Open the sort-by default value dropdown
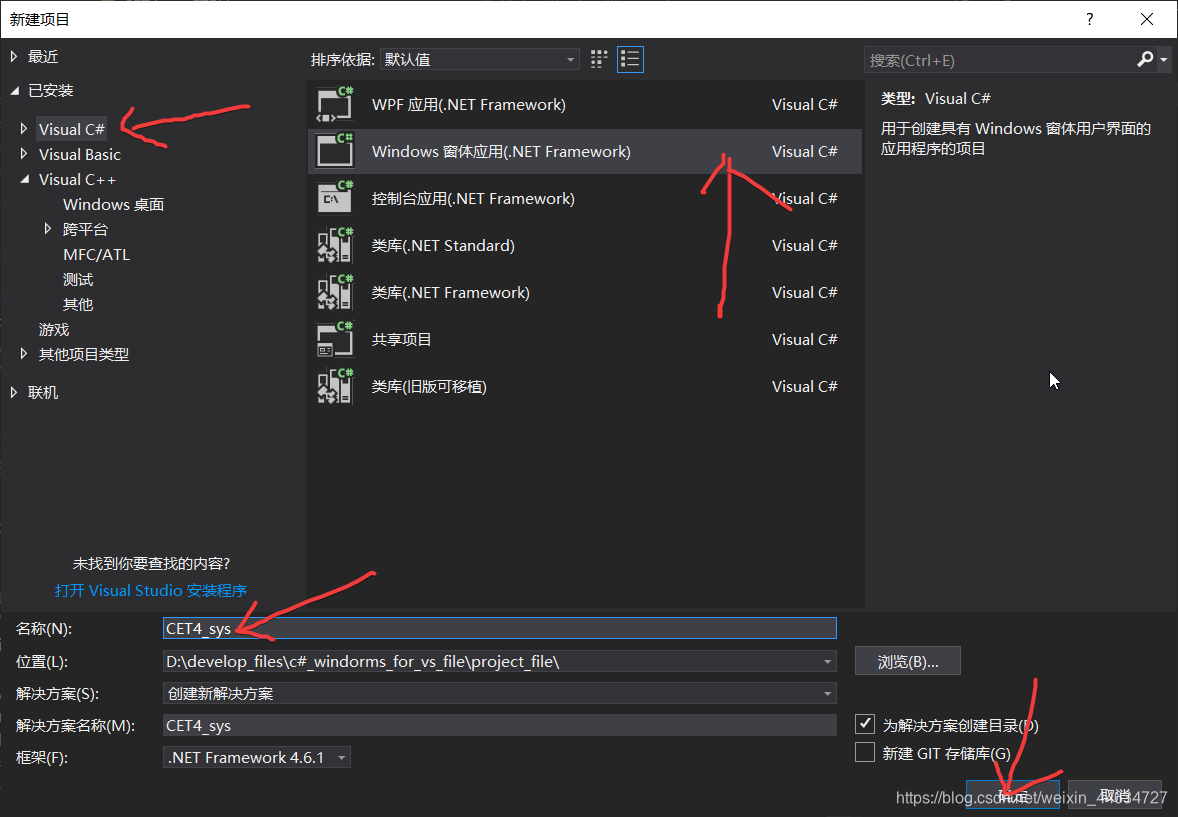 coord(479,59)
